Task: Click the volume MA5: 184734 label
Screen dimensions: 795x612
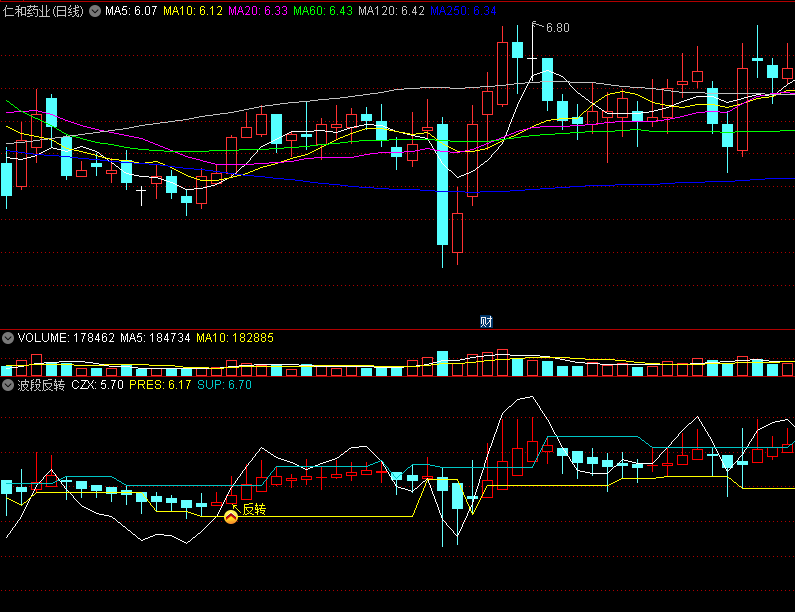Action: (x=155, y=338)
